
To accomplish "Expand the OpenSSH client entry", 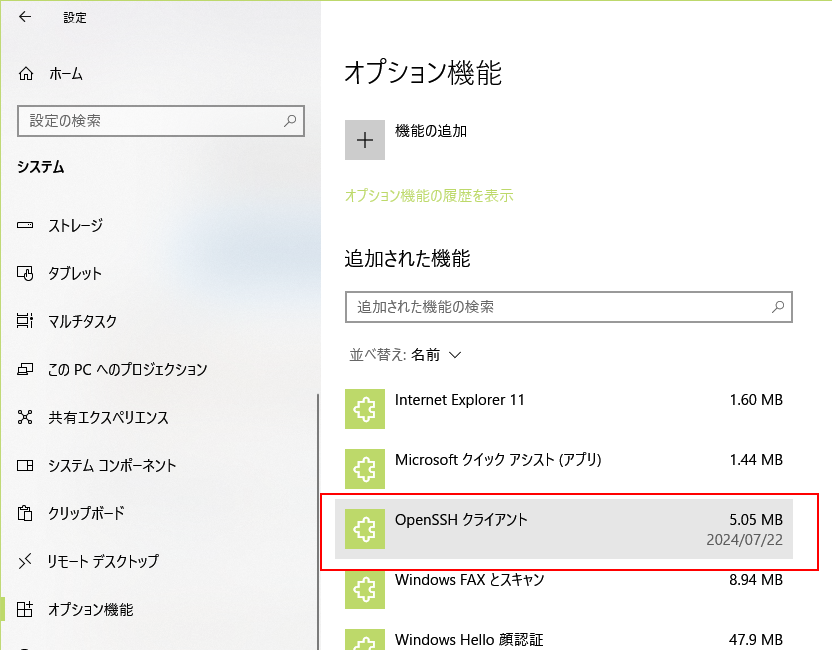I will click(560, 529).
